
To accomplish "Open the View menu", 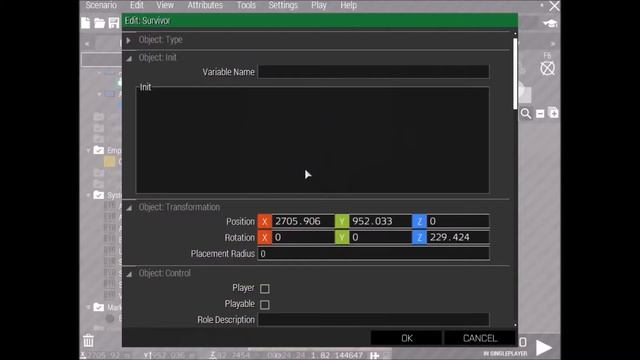I will point(165,5).
